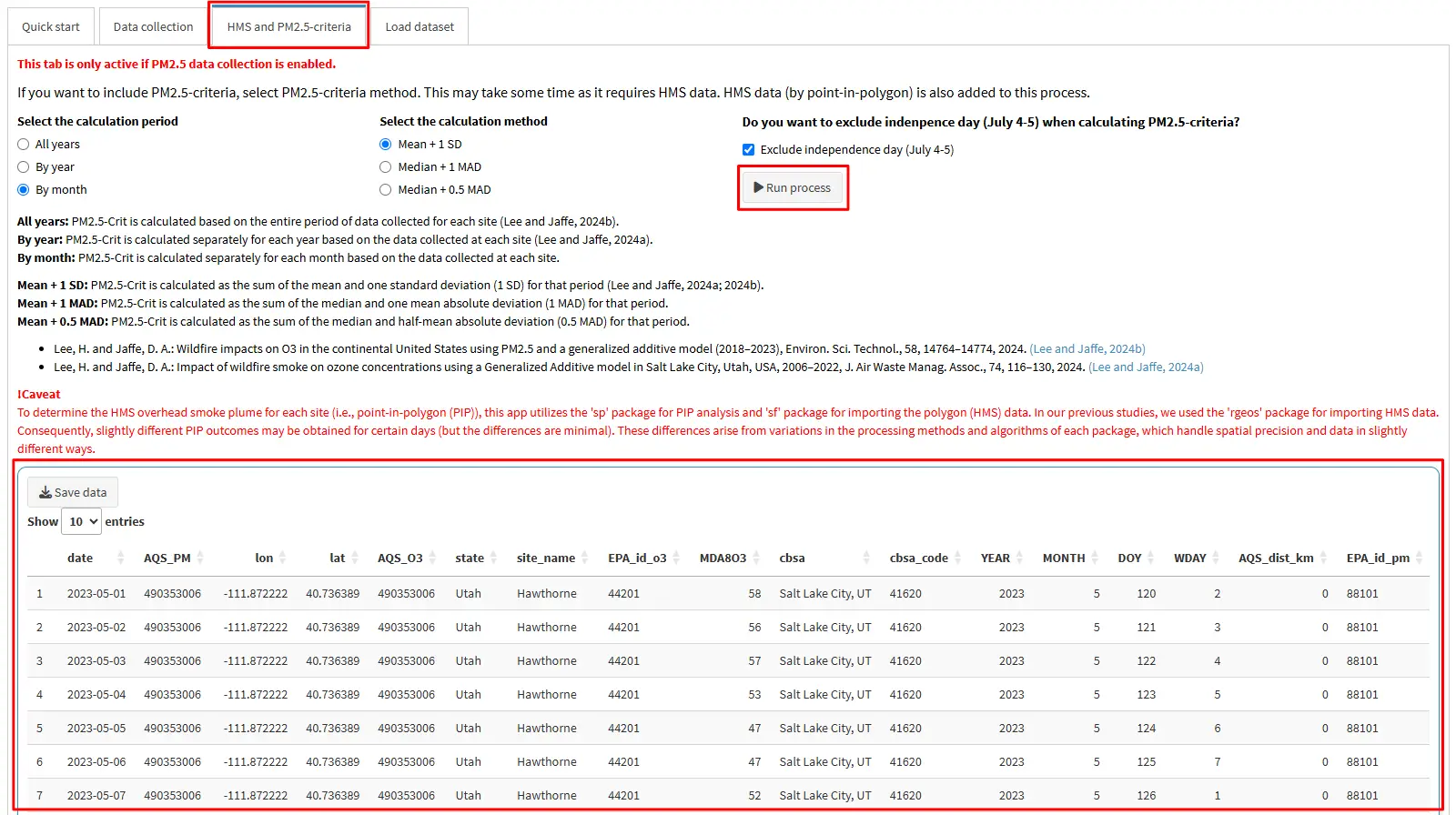
Task: Select the All years radio option
Action: [x=24, y=145]
